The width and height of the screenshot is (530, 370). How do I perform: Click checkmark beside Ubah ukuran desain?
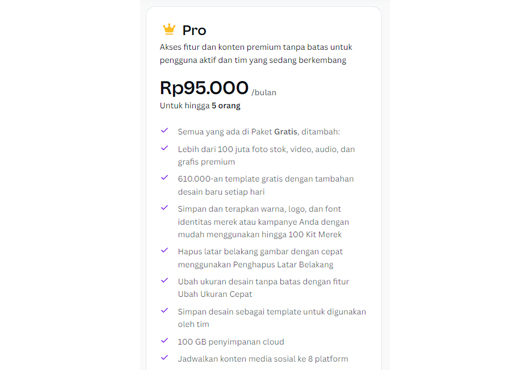[165, 280]
